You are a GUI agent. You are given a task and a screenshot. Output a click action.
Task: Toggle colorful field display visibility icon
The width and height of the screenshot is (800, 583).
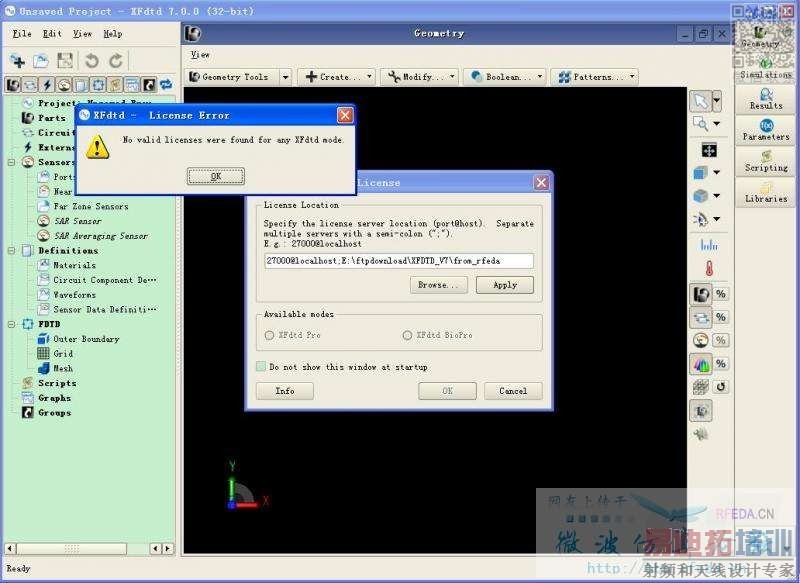702,364
